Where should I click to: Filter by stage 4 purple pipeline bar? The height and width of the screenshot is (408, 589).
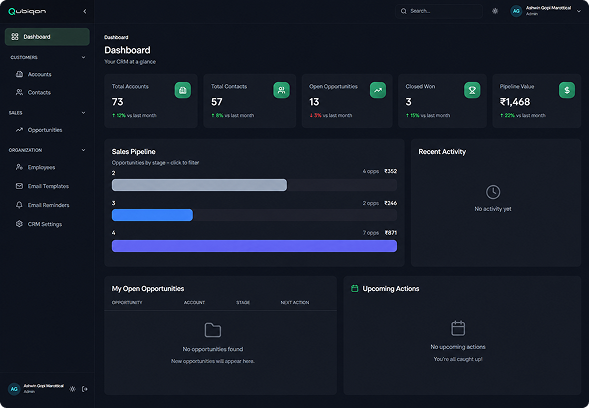coord(254,246)
